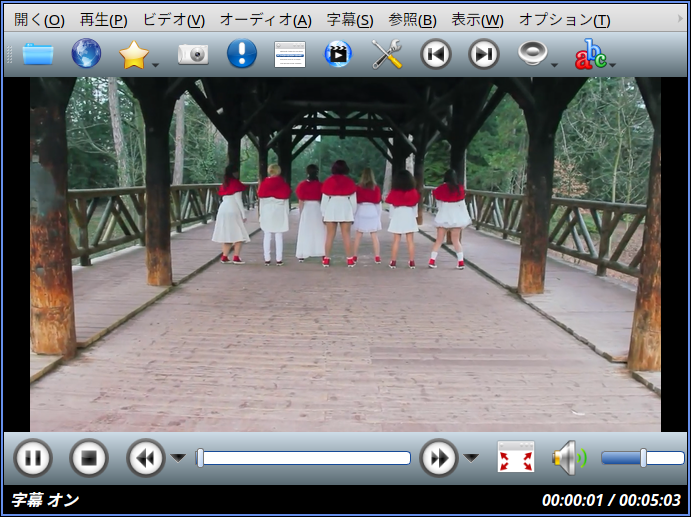
Task: Fast forward using the double-right arrow button
Action: (x=439, y=458)
